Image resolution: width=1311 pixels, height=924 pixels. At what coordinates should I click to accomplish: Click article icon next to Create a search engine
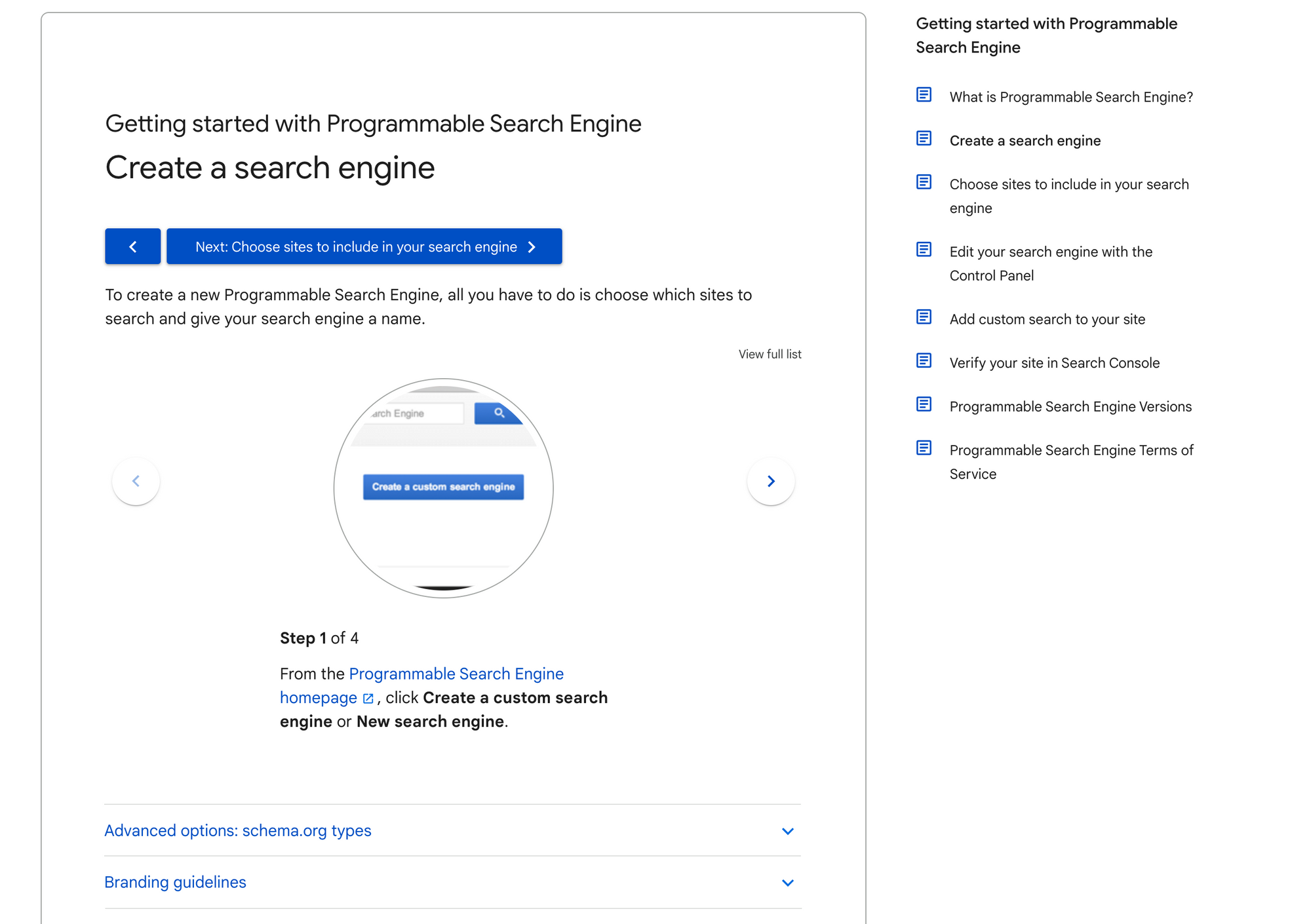(x=924, y=138)
